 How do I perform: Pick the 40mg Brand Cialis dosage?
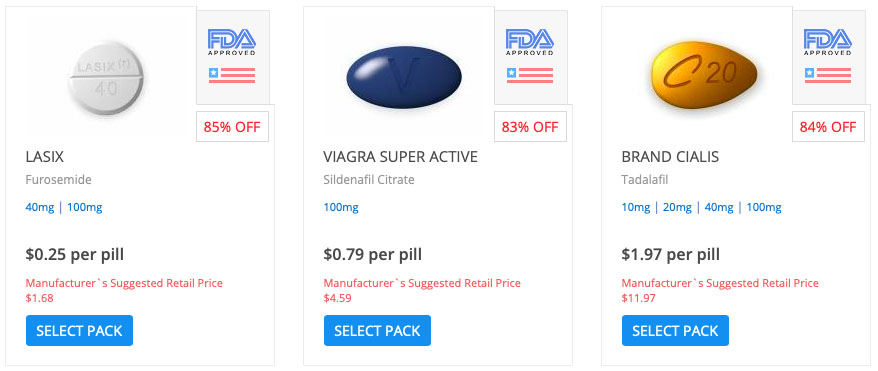pyautogui.click(x=718, y=208)
